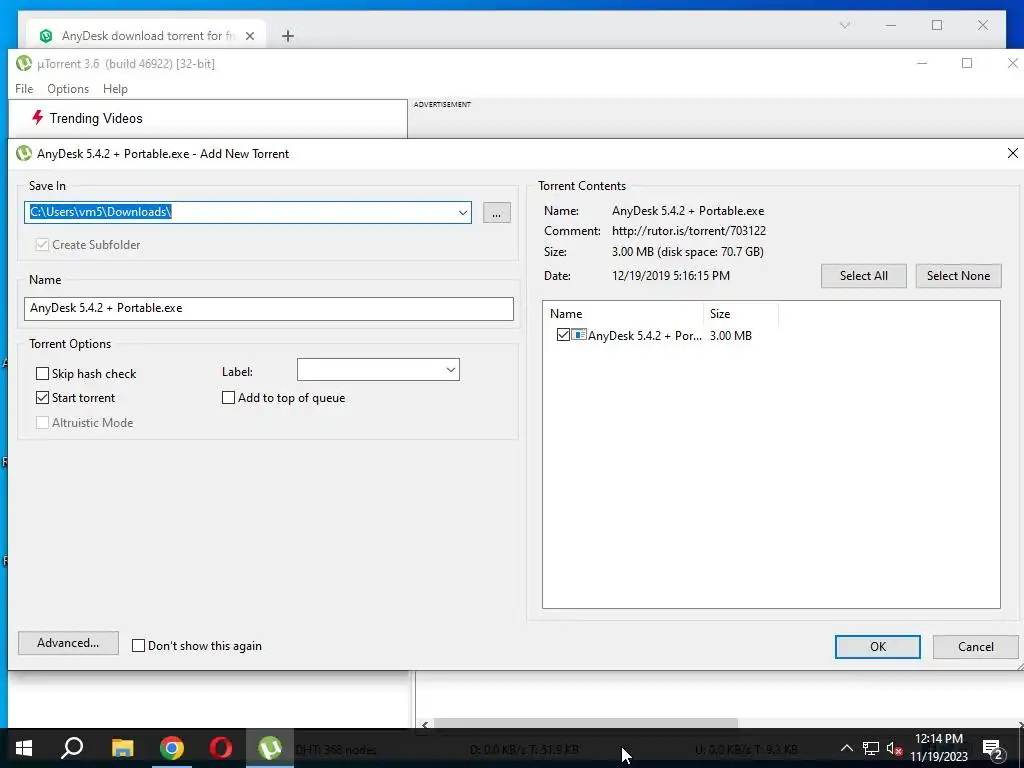Image resolution: width=1024 pixels, height=768 pixels.
Task: Select the AnyDesk 5.4.2 + Por... file row
Action: [645, 336]
